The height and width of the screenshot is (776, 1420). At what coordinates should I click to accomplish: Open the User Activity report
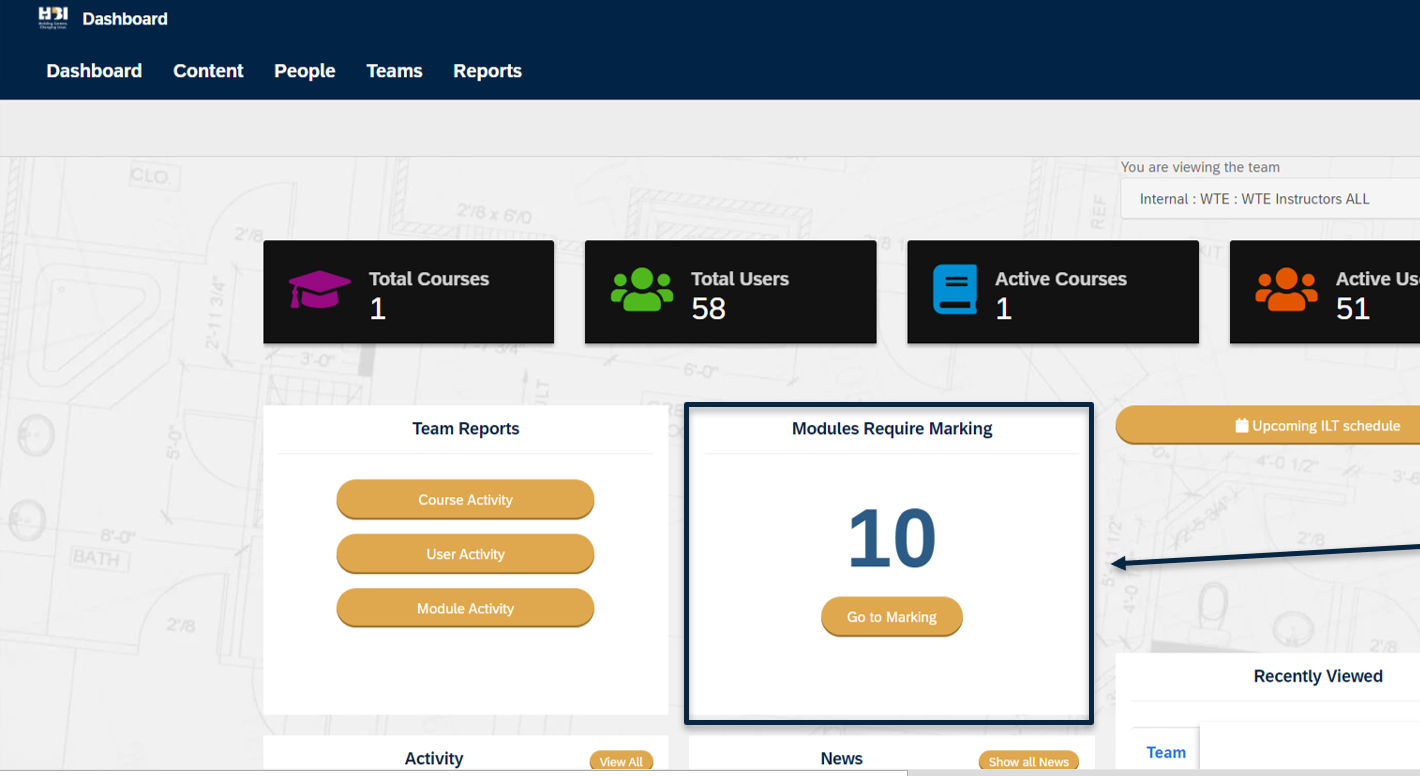coord(465,554)
